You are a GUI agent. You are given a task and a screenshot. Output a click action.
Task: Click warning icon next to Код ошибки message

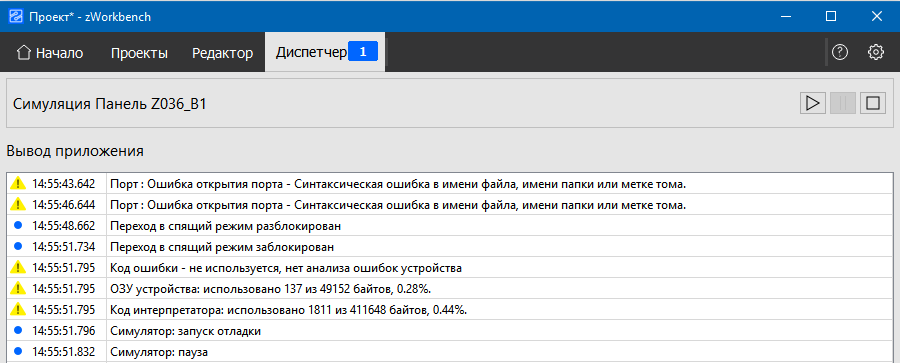tap(18, 267)
